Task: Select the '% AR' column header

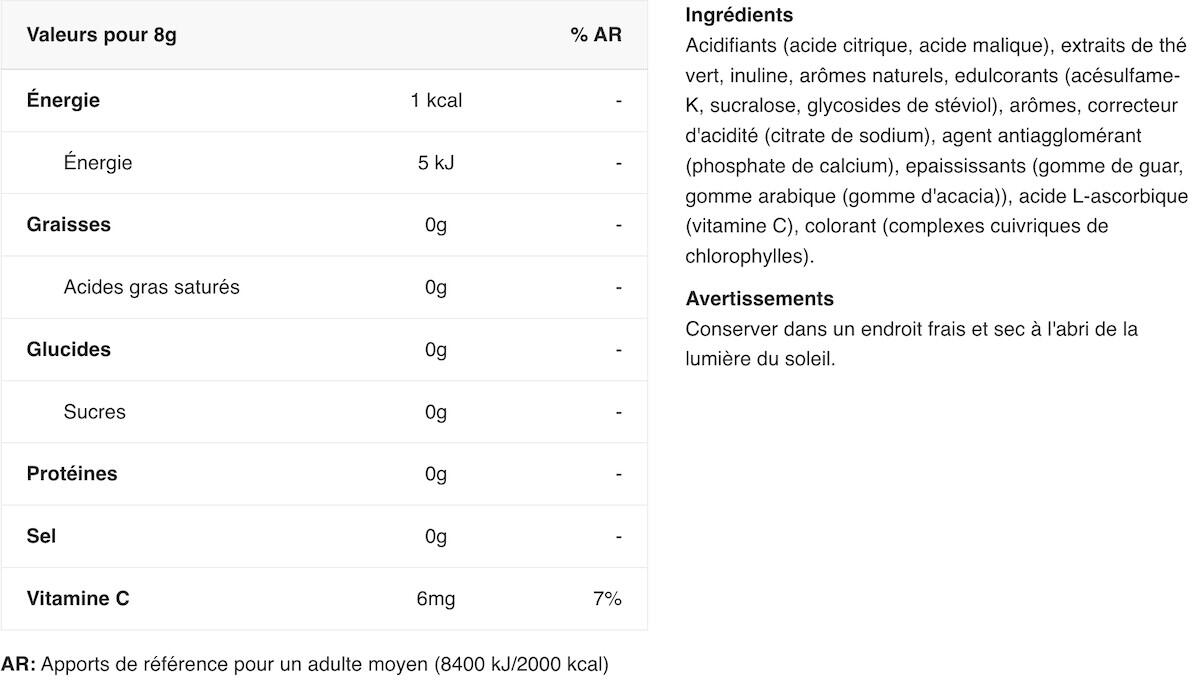Action: click(596, 35)
